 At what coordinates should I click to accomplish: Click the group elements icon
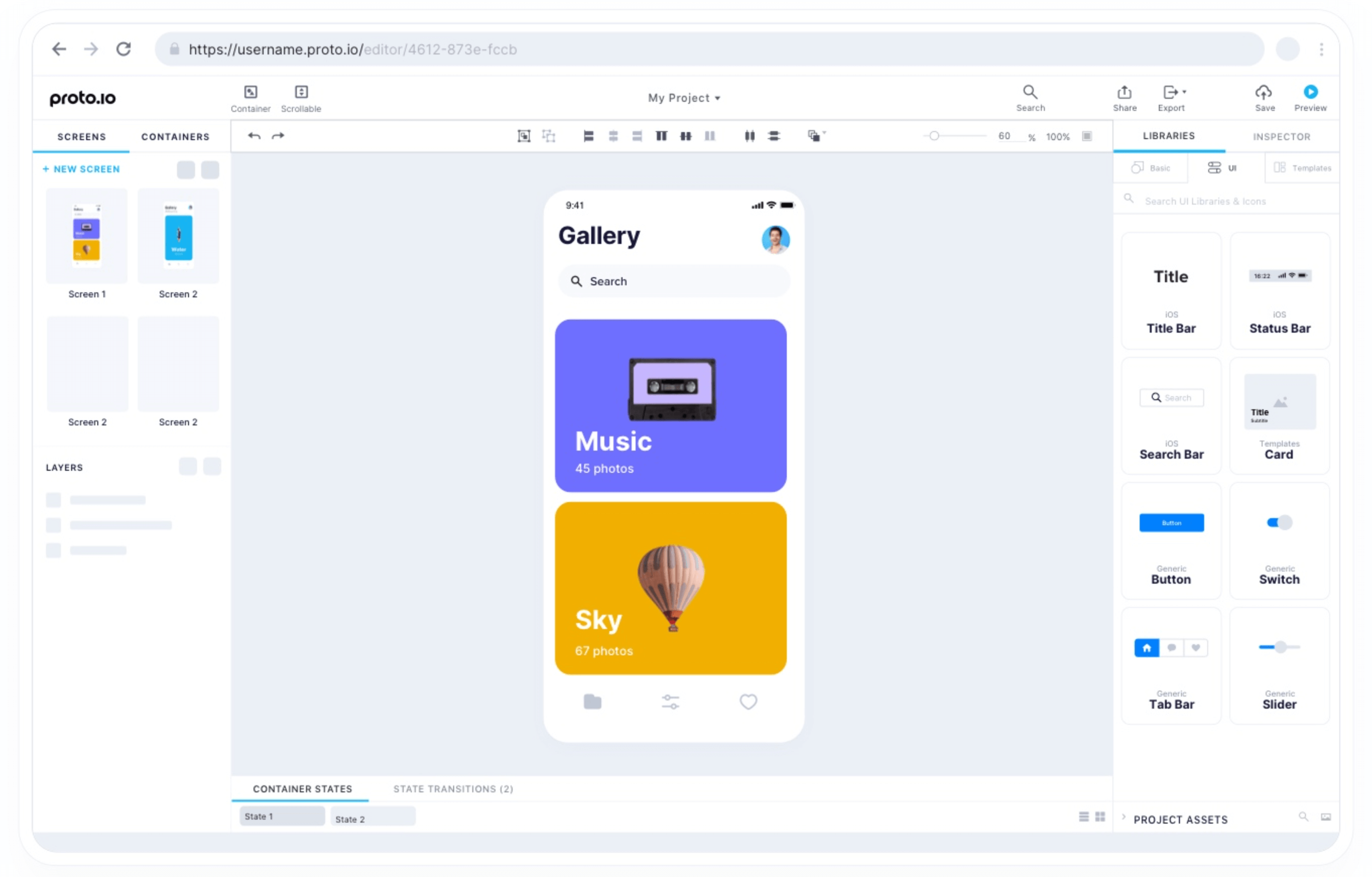pos(524,136)
